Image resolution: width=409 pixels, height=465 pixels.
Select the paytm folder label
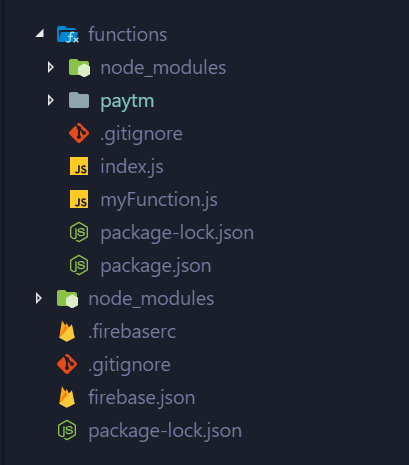tap(127, 101)
